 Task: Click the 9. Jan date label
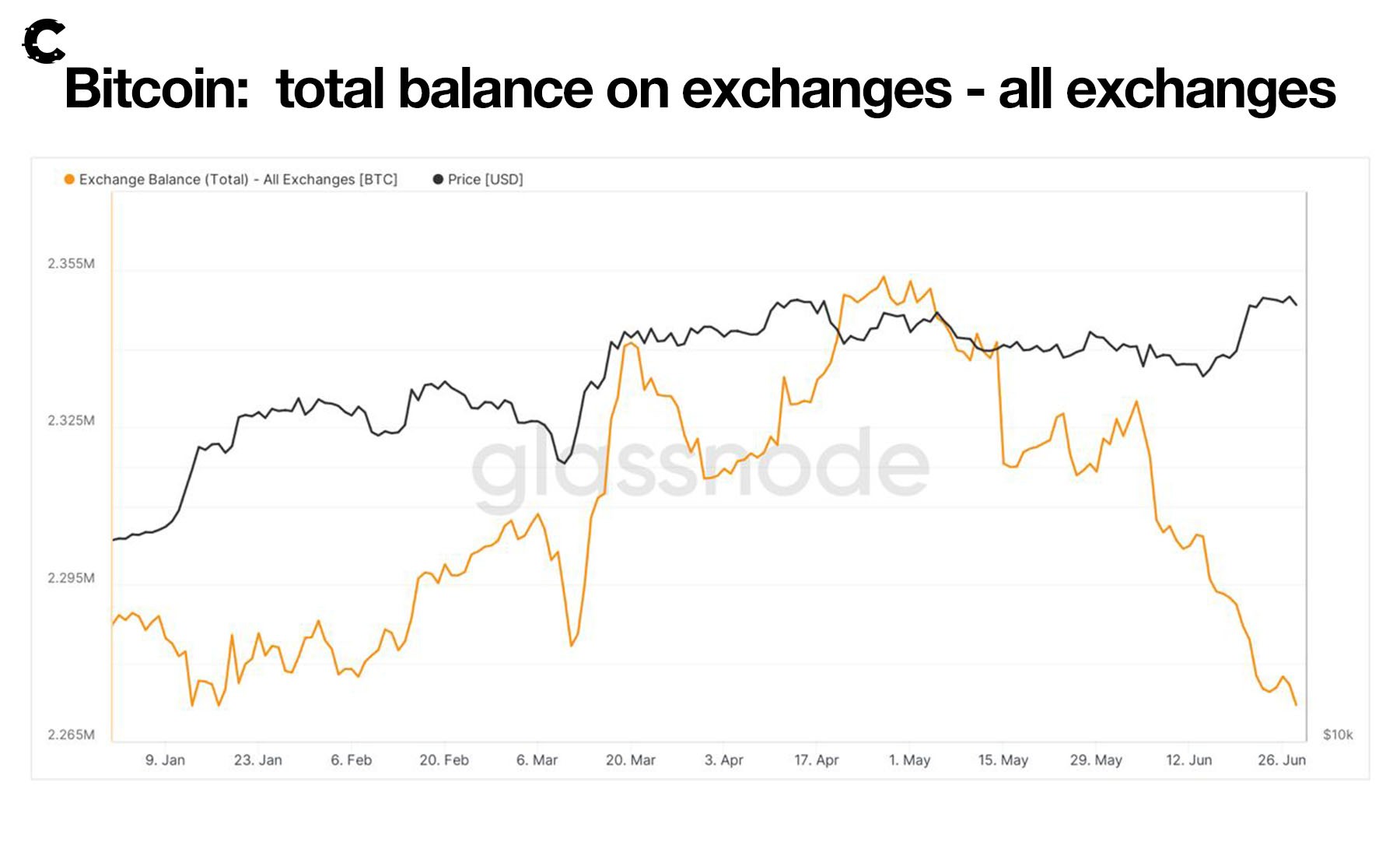[165, 760]
